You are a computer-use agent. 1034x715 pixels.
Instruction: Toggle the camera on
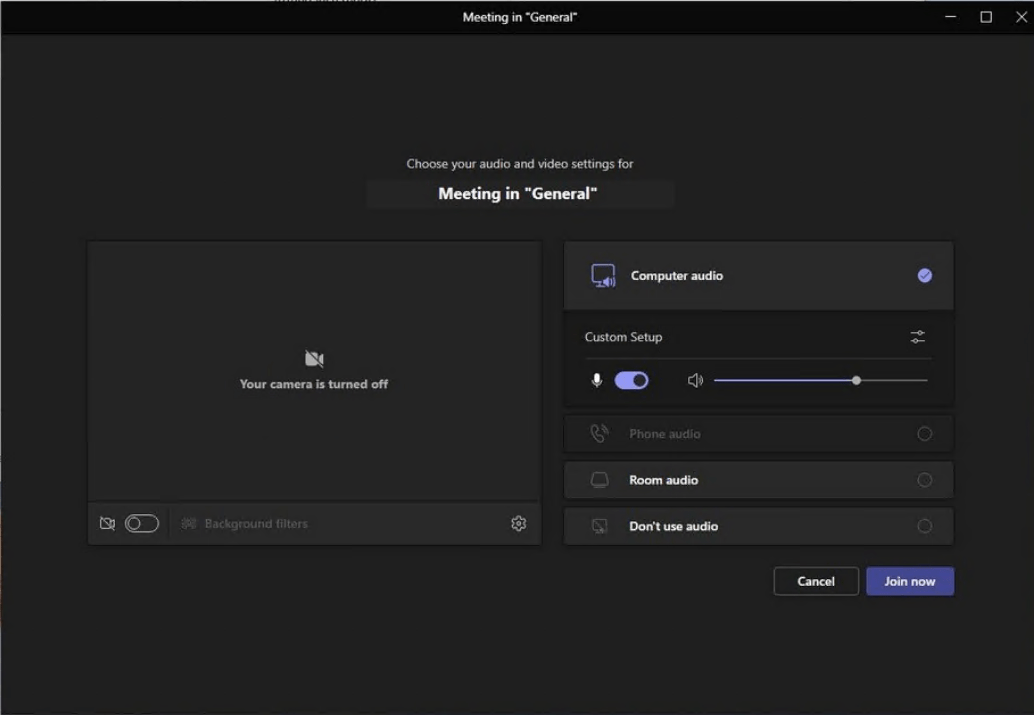143,523
